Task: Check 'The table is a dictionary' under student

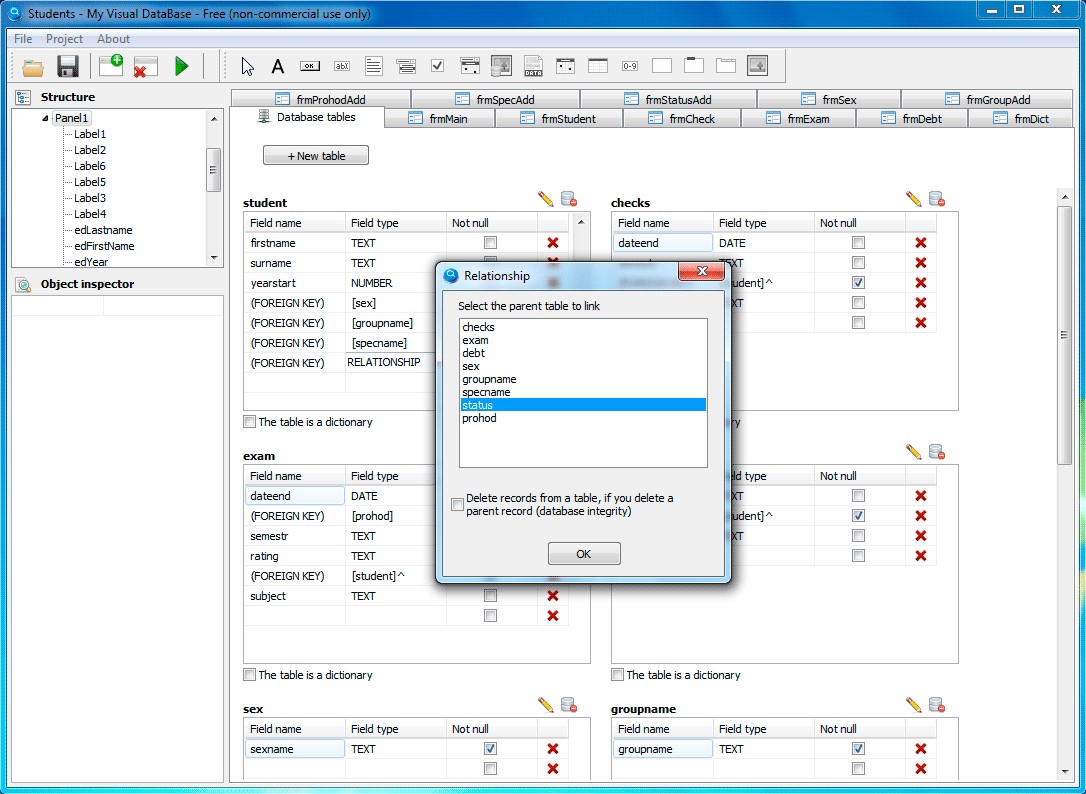Action: point(250,422)
